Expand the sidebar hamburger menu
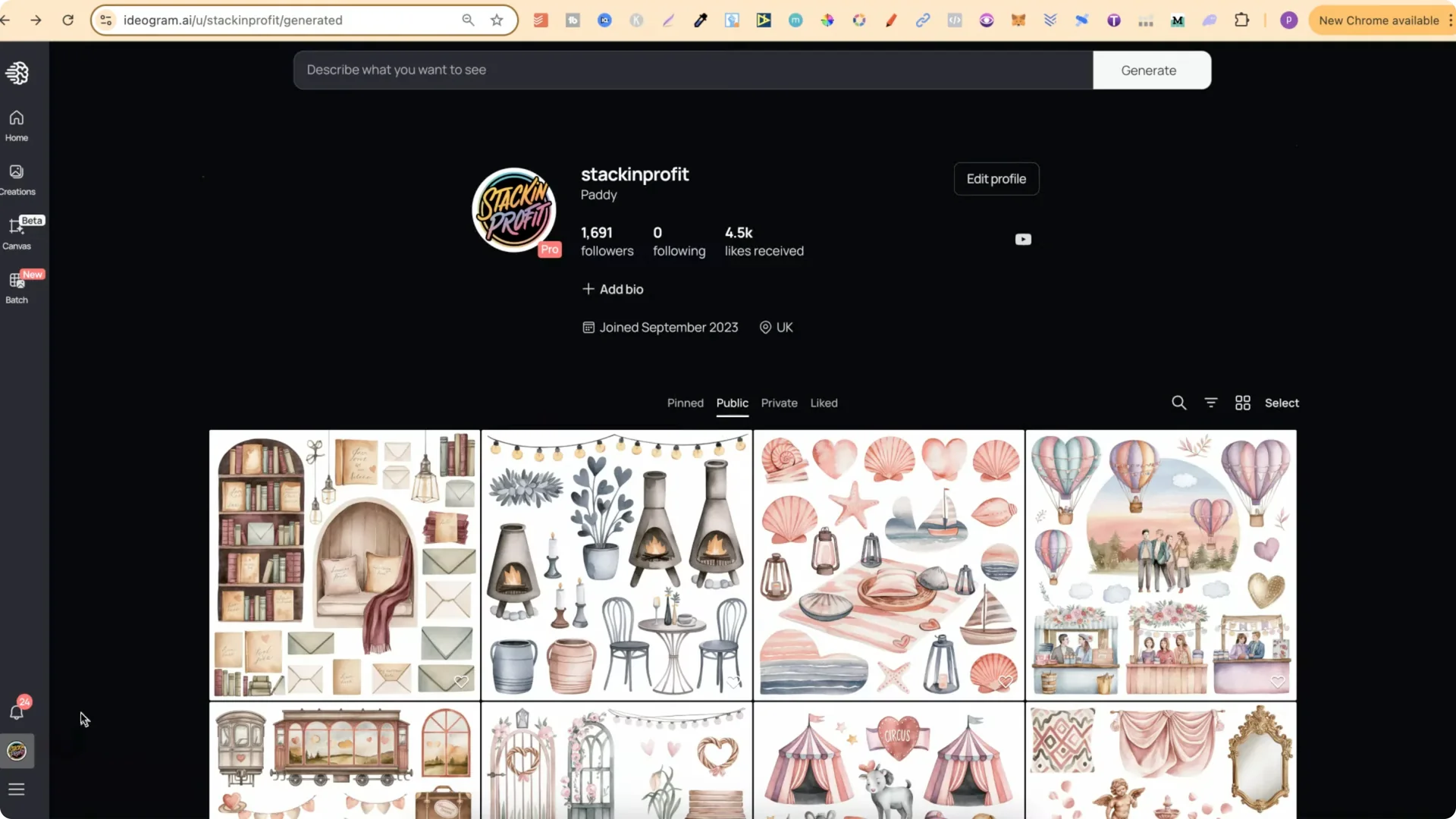Viewport: 1456px width, 819px height. [16, 789]
